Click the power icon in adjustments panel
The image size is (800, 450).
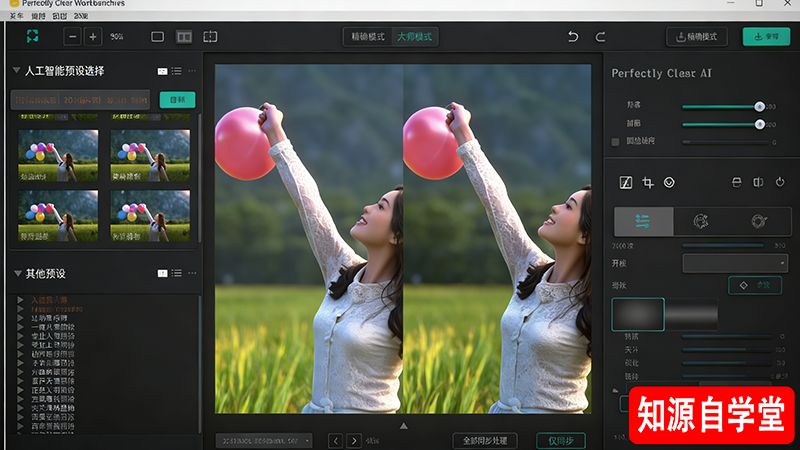click(780, 182)
